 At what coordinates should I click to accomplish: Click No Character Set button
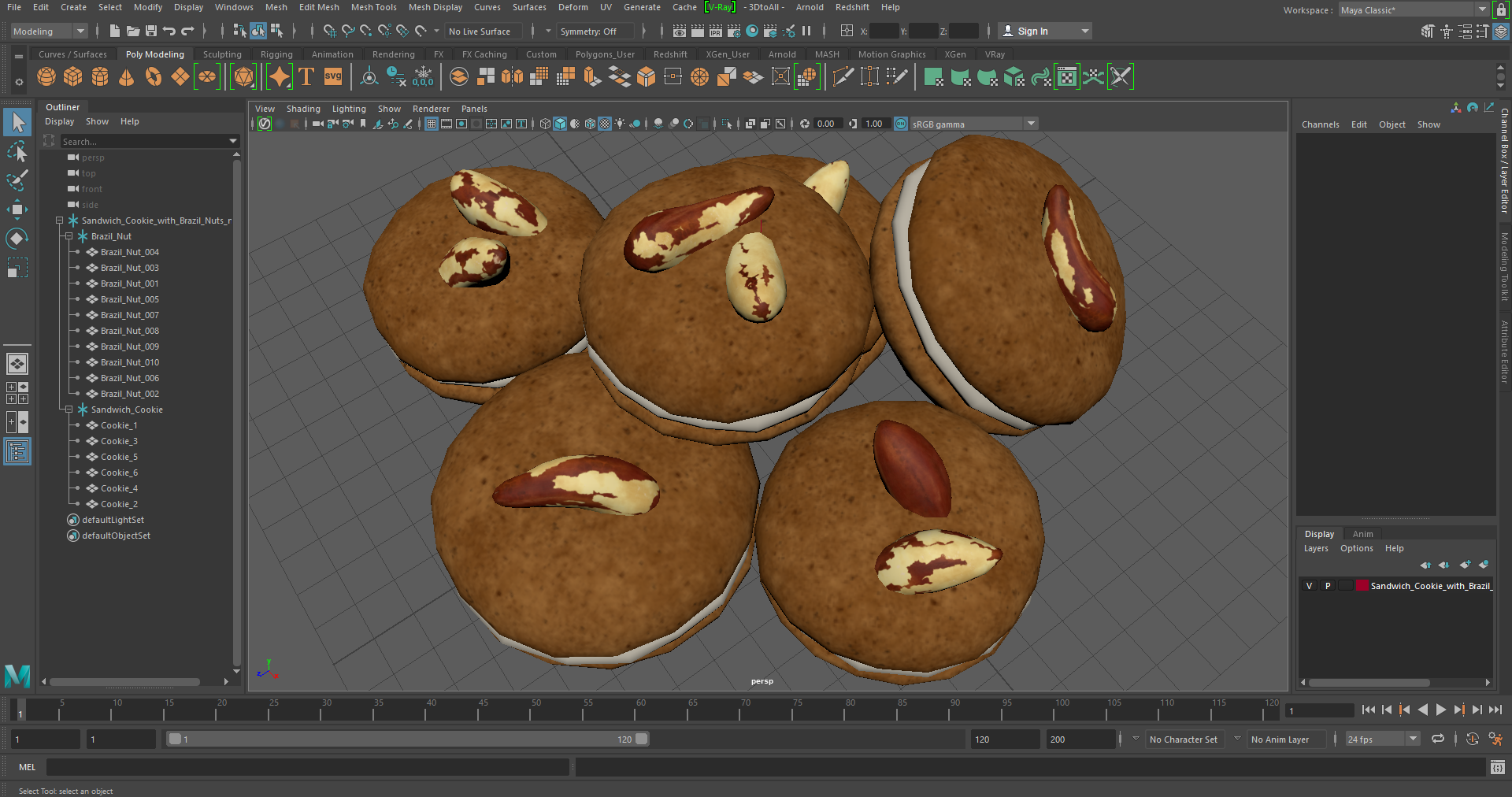click(x=1183, y=740)
